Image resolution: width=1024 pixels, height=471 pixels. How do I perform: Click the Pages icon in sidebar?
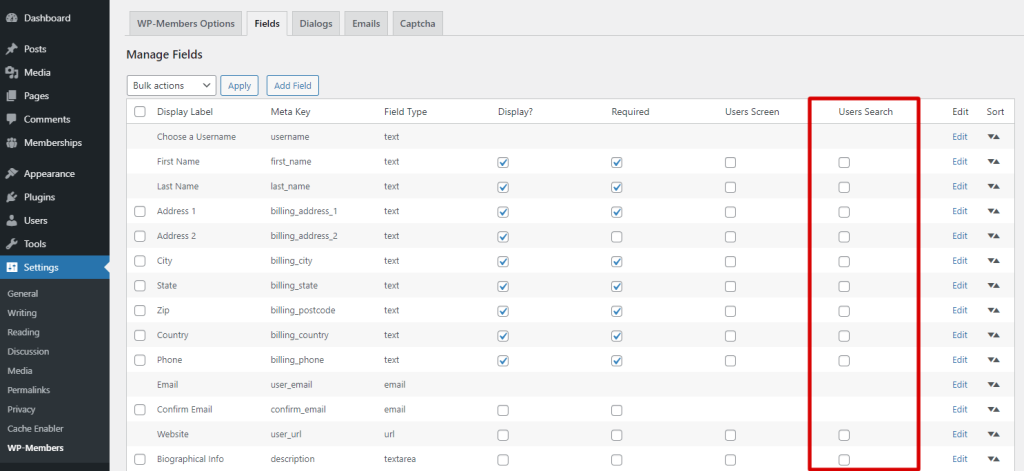[x=12, y=96]
